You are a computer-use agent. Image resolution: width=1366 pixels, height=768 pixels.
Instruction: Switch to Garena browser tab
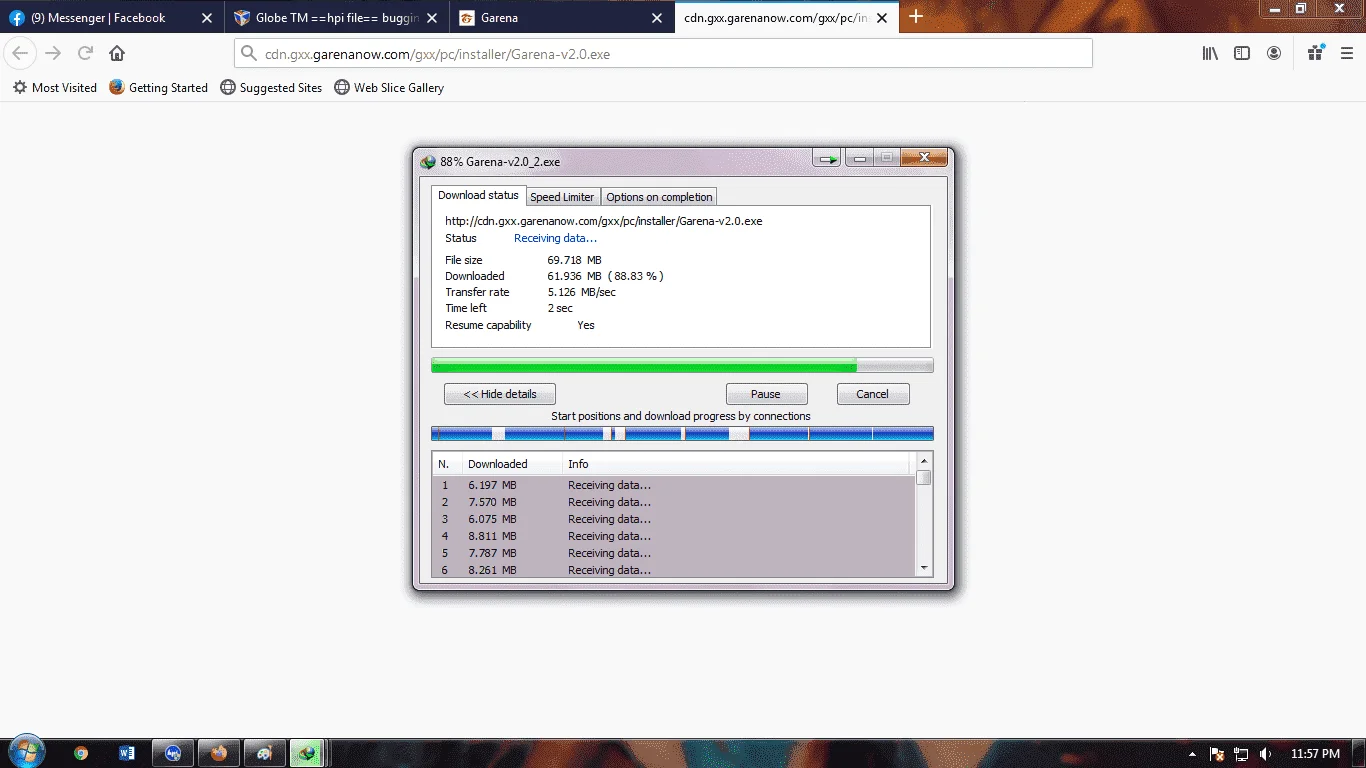(x=562, y=18)
